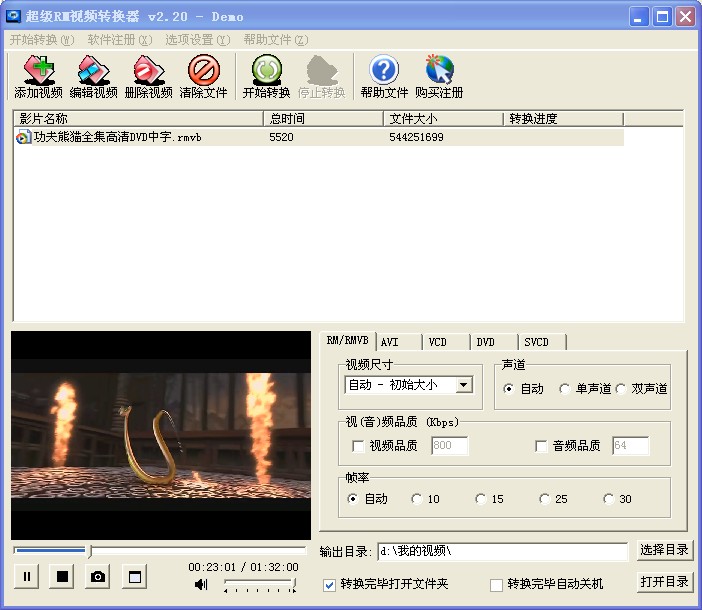Click the 选择目录 button

click(x=664, y=550)
